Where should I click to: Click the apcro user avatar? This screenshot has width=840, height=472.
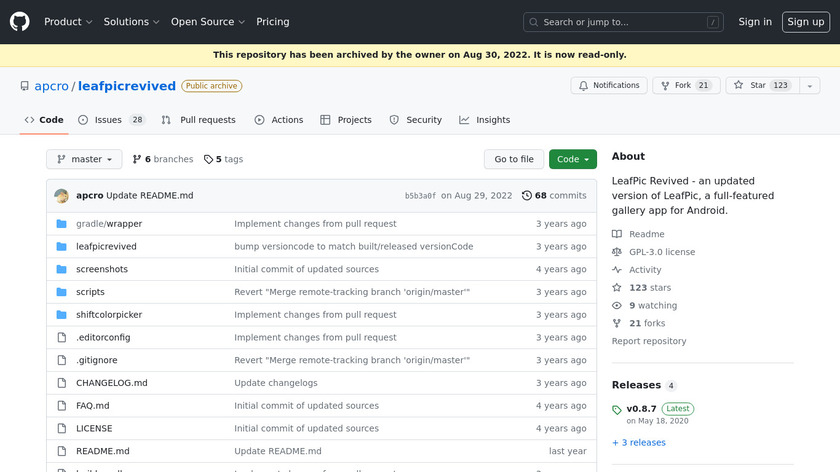(62, 196)
